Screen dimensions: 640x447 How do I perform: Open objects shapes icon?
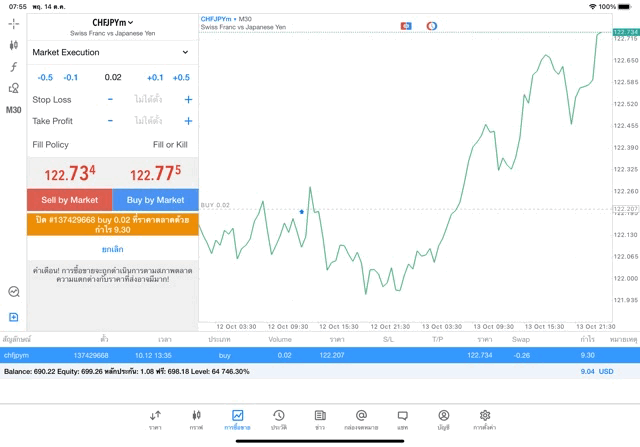tap(13, 88)
